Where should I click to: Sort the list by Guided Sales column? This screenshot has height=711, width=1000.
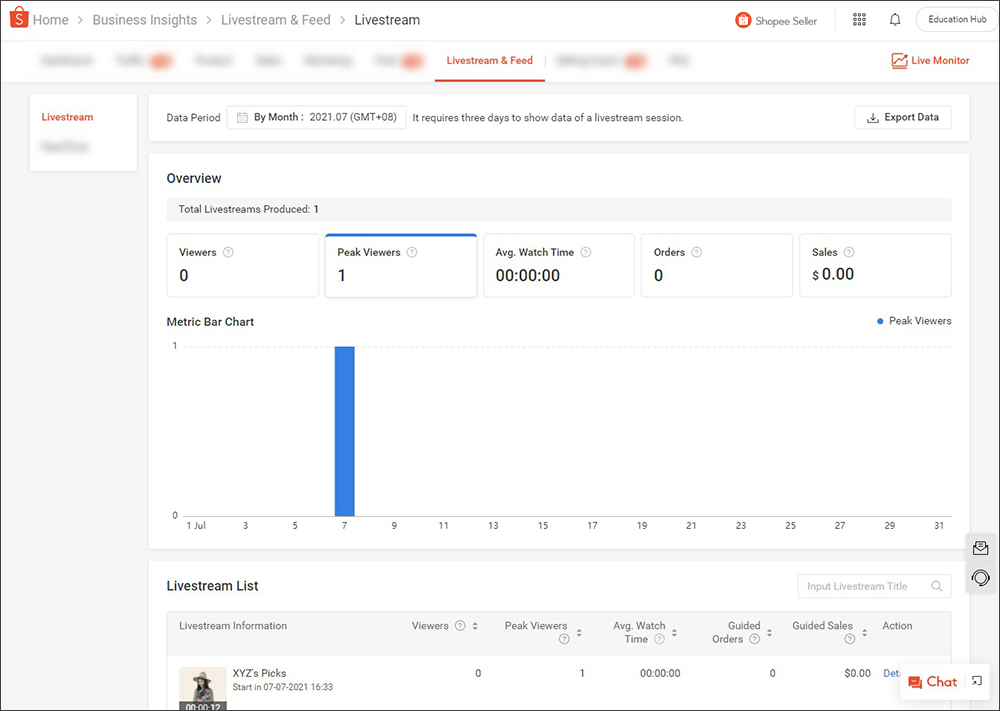pos(864,633)
